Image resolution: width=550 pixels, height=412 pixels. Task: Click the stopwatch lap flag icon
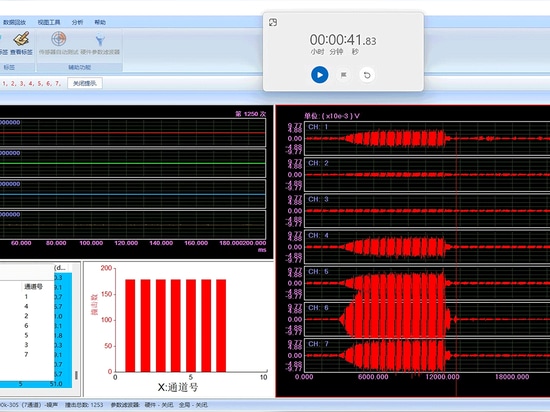coord(344,75)
